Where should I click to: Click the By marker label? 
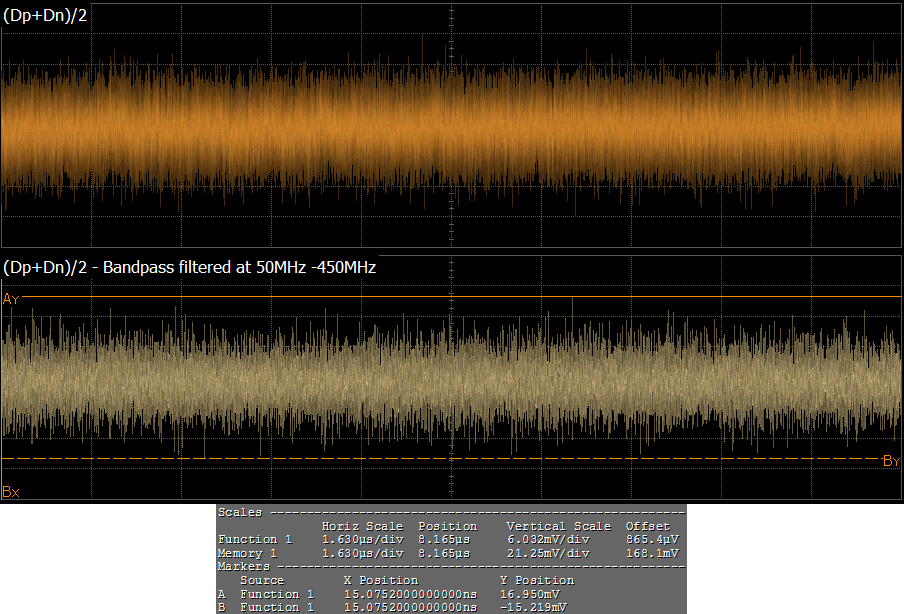pyautogui.click(x=891, y=461)
